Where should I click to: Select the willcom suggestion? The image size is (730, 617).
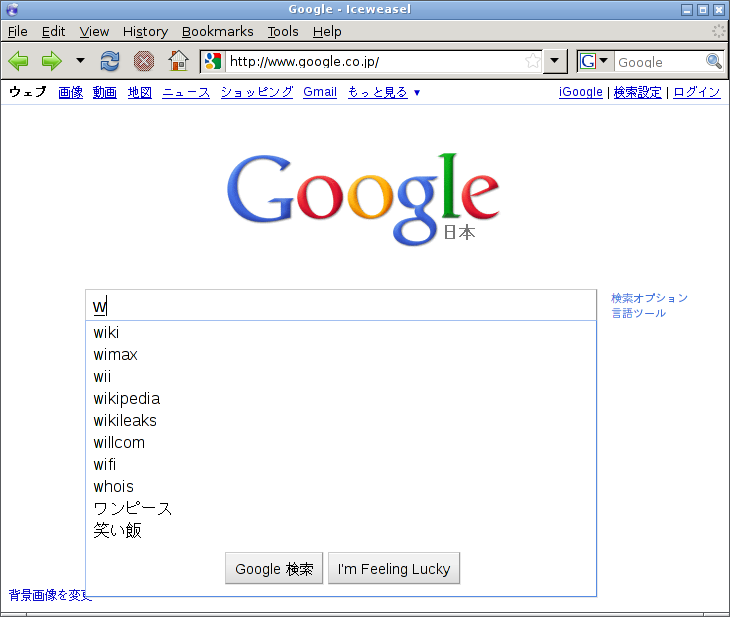tap(341, 442)
